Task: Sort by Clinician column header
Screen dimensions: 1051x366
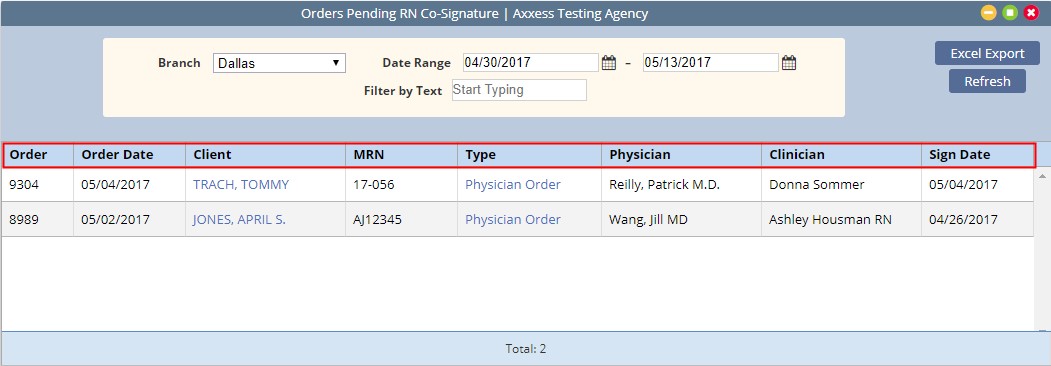Action: tap(797, 155)
